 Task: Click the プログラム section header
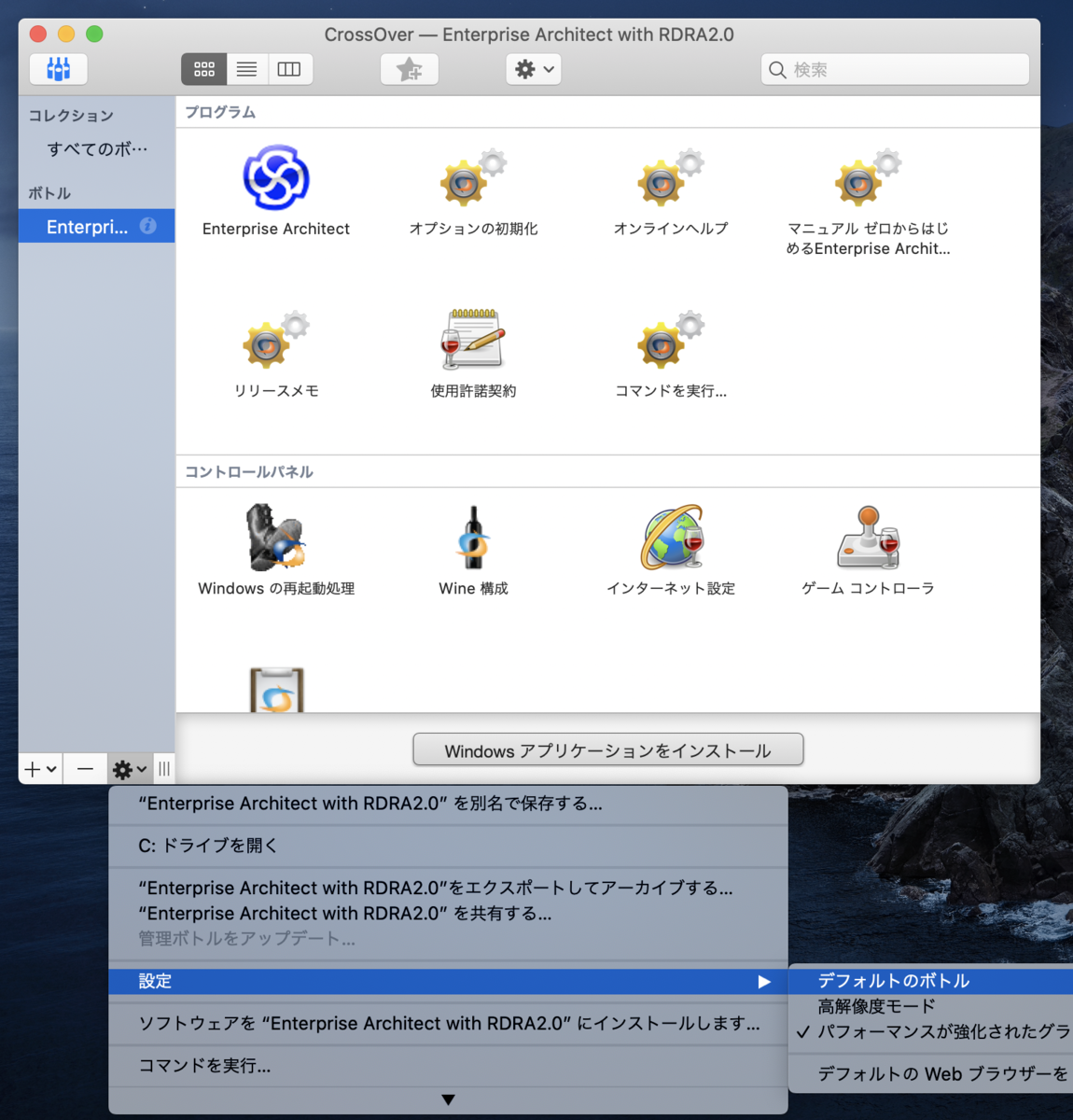point(220,112)
